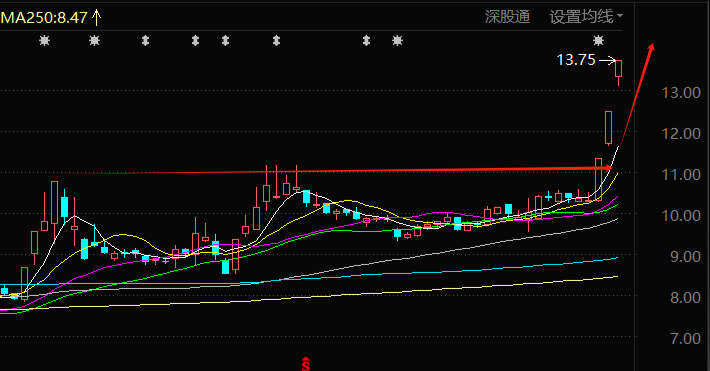Click the diamond marker above the 11.00 peak candles

276,41
